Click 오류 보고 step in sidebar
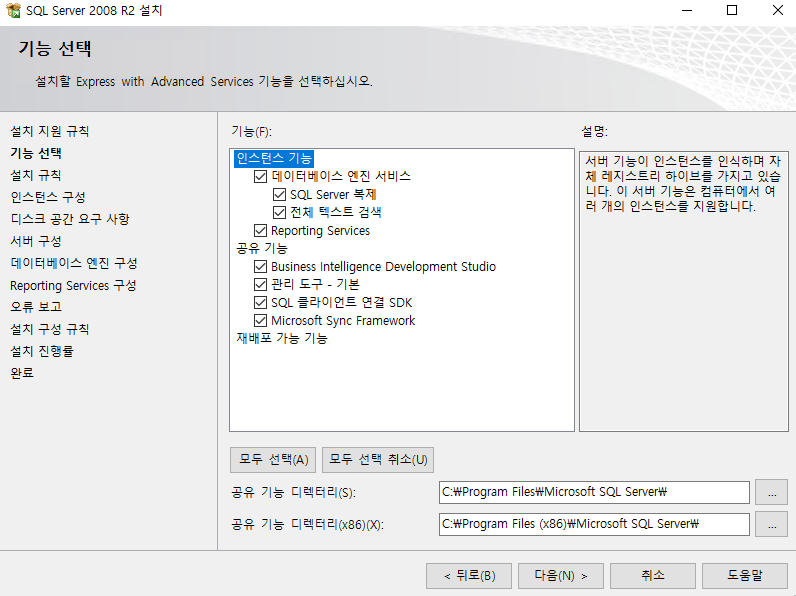The height and width of the screenshot is (596, 796). pyautogui.click(x=36, y=307)
